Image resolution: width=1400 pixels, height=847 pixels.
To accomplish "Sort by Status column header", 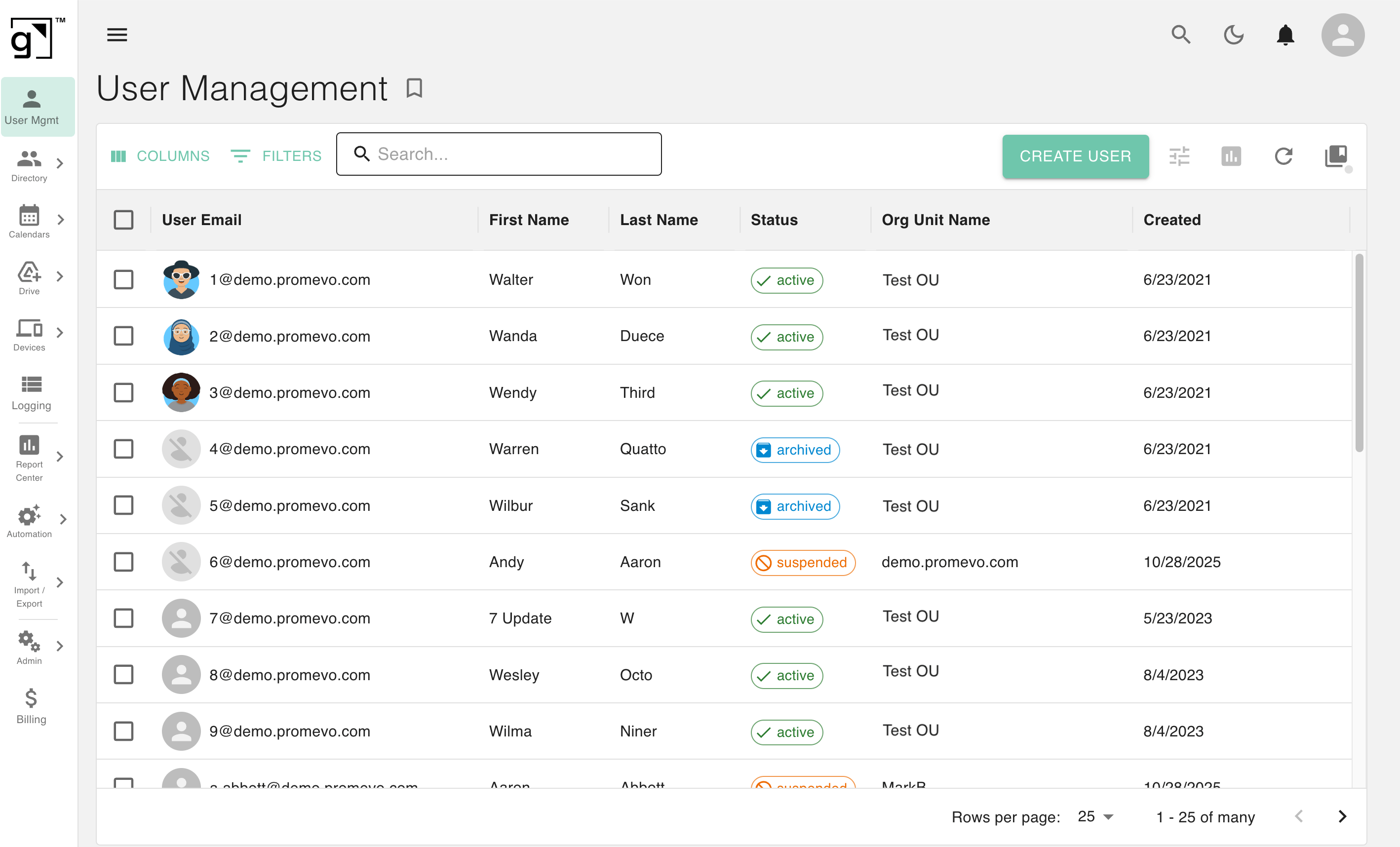I will [774, 220].
